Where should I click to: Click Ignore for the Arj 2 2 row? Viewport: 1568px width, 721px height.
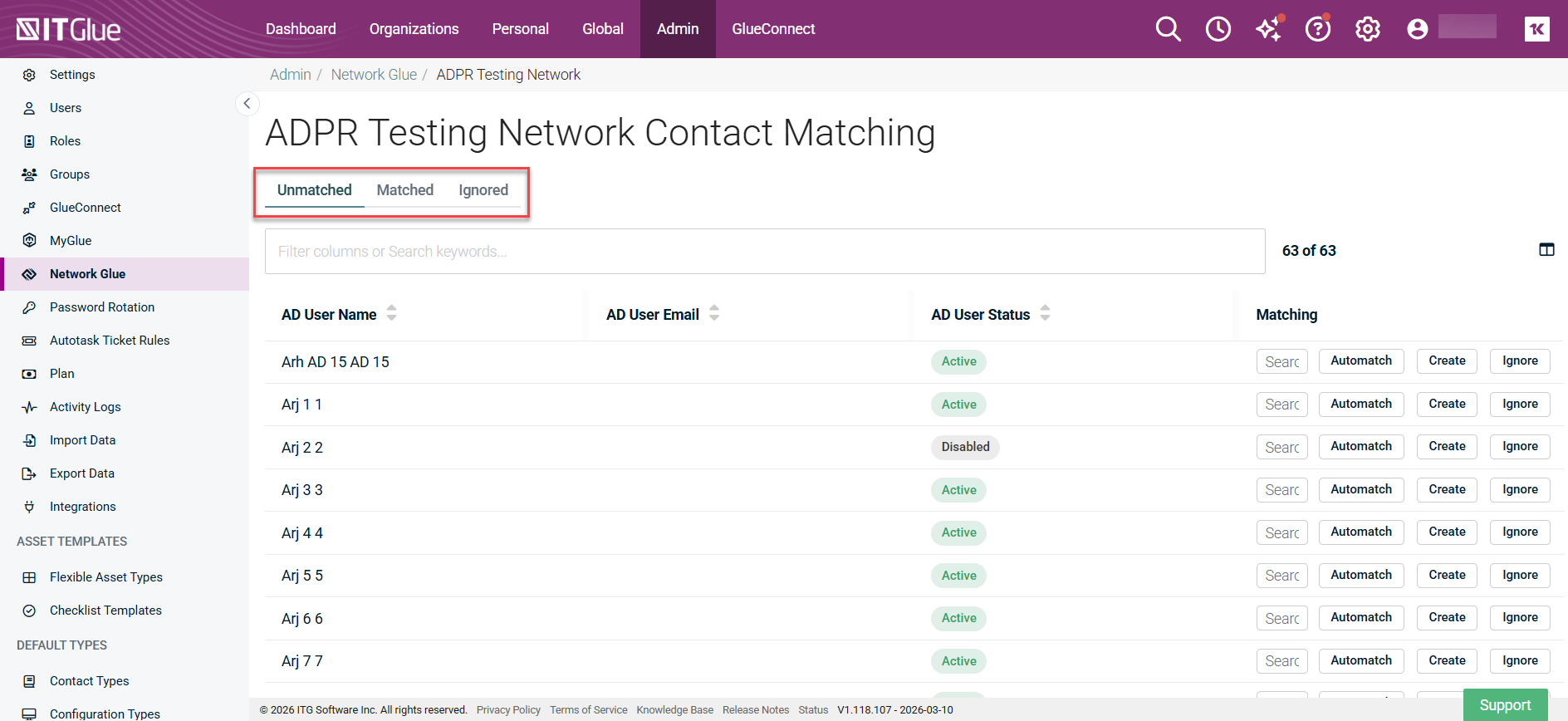coord(1520,447)
